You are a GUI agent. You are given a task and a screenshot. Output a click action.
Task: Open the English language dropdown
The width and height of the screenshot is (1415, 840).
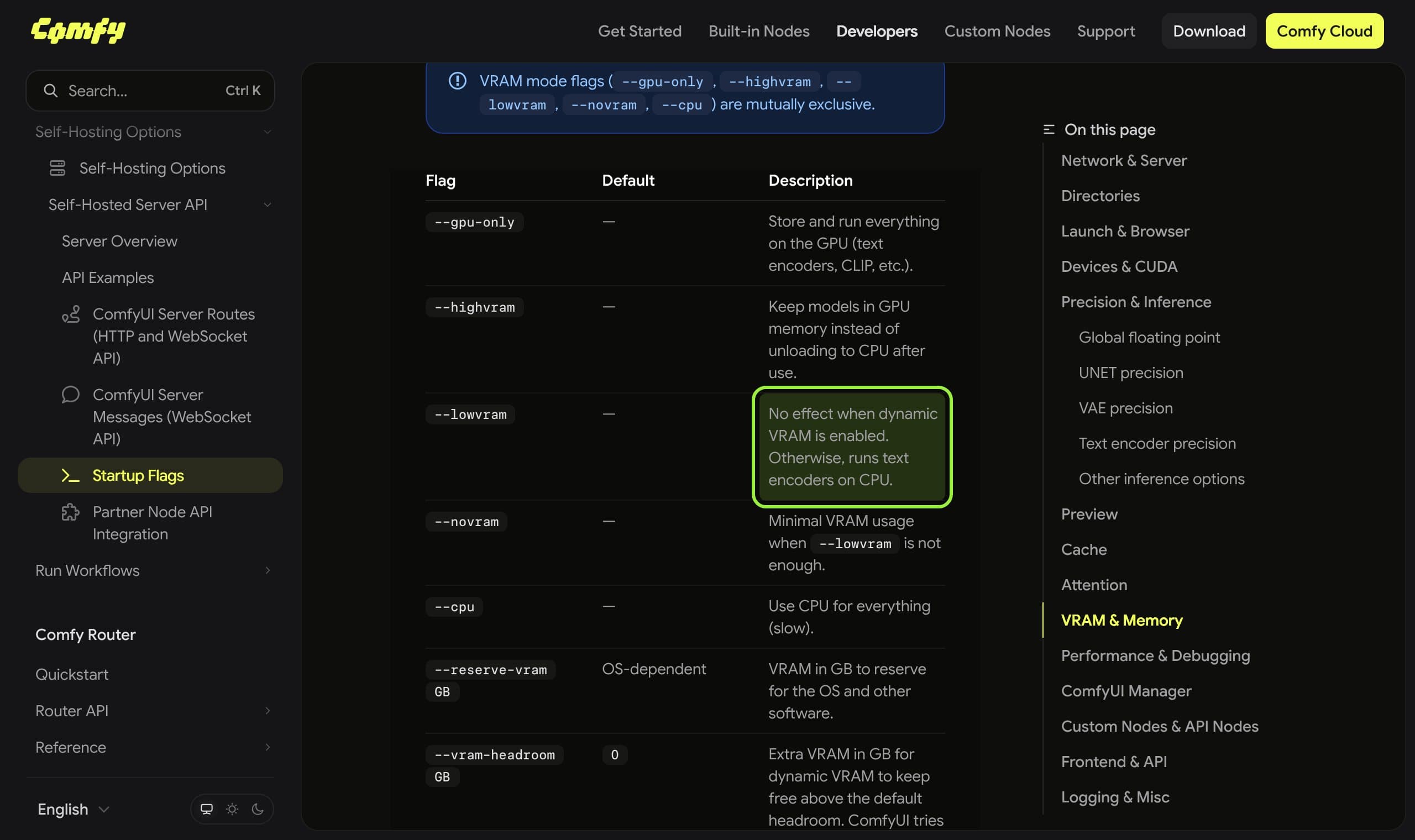pyautogui.click(x=73, y=809)
